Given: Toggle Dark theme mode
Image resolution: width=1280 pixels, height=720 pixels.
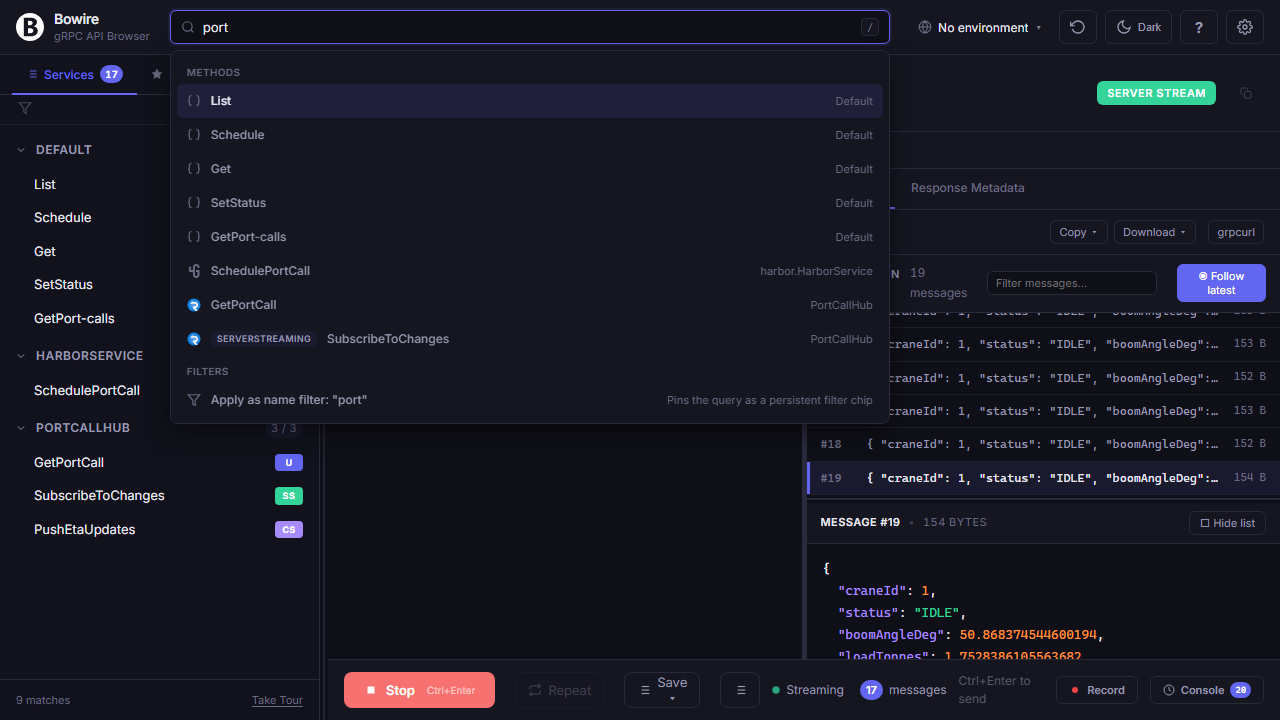Looking at the screenshot, I should coord(1138,27).
